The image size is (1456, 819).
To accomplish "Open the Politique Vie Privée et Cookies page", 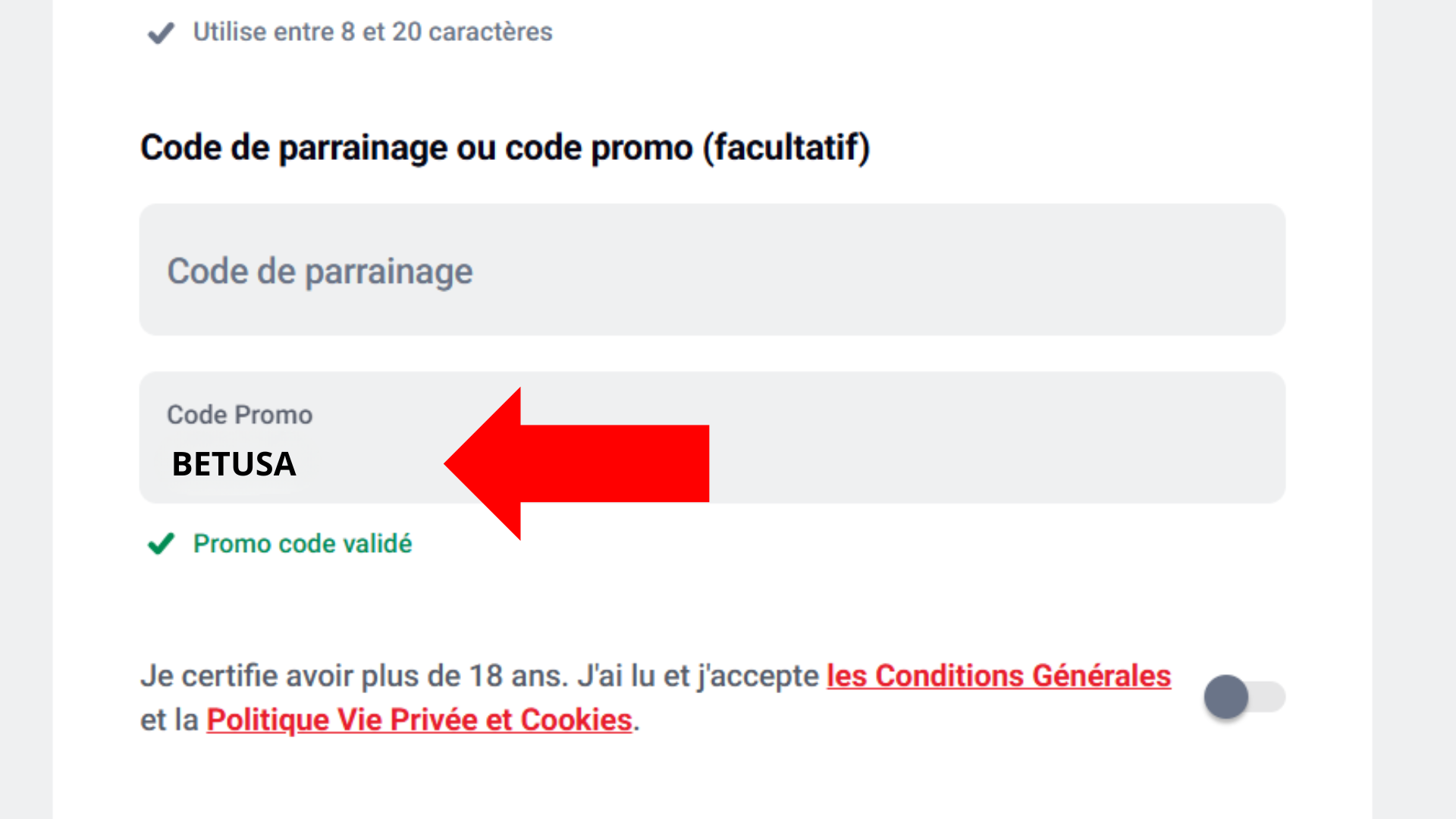I will (x=418, y=719).
